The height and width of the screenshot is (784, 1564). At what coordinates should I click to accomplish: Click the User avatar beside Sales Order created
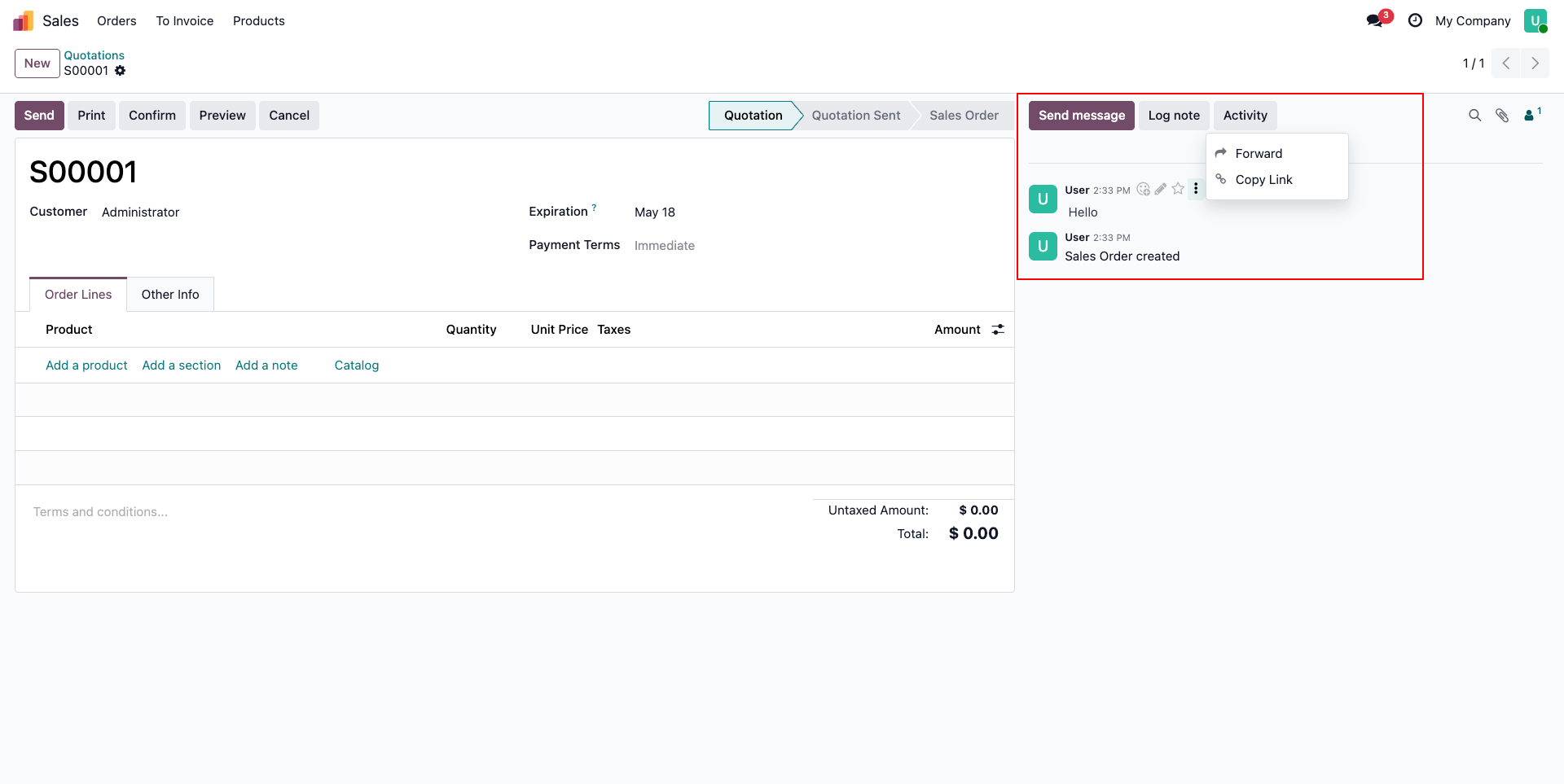pyautogui.click(x=1043, y=246)
